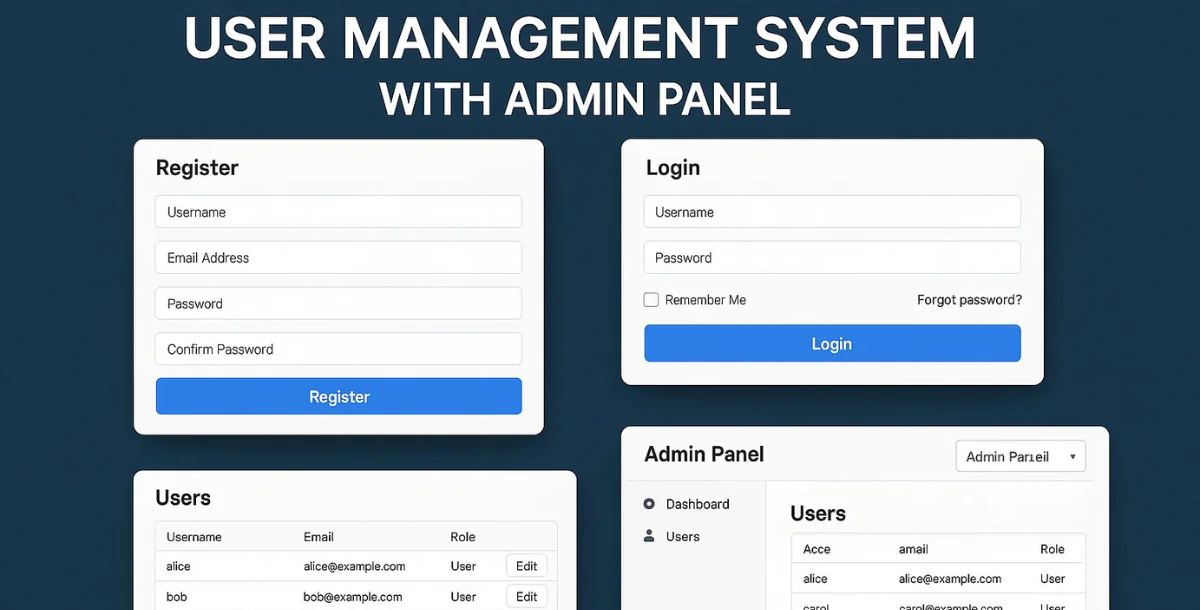Screen dimensions: 1200x610
Task: Click the 'Acce' column header in Admin Panel
Action: coord(817,549)
